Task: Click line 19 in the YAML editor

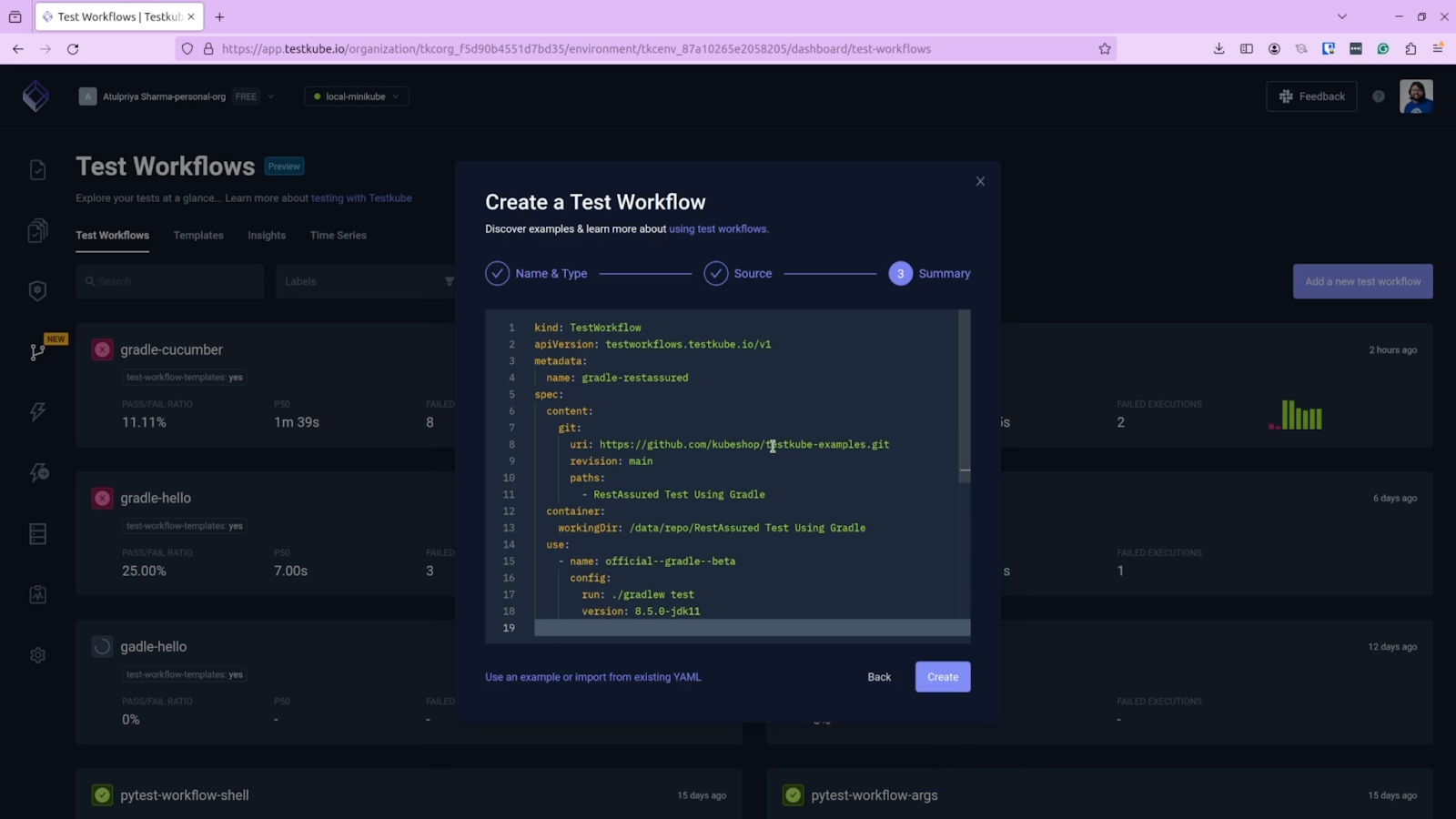Action: (x=752, y=628)
